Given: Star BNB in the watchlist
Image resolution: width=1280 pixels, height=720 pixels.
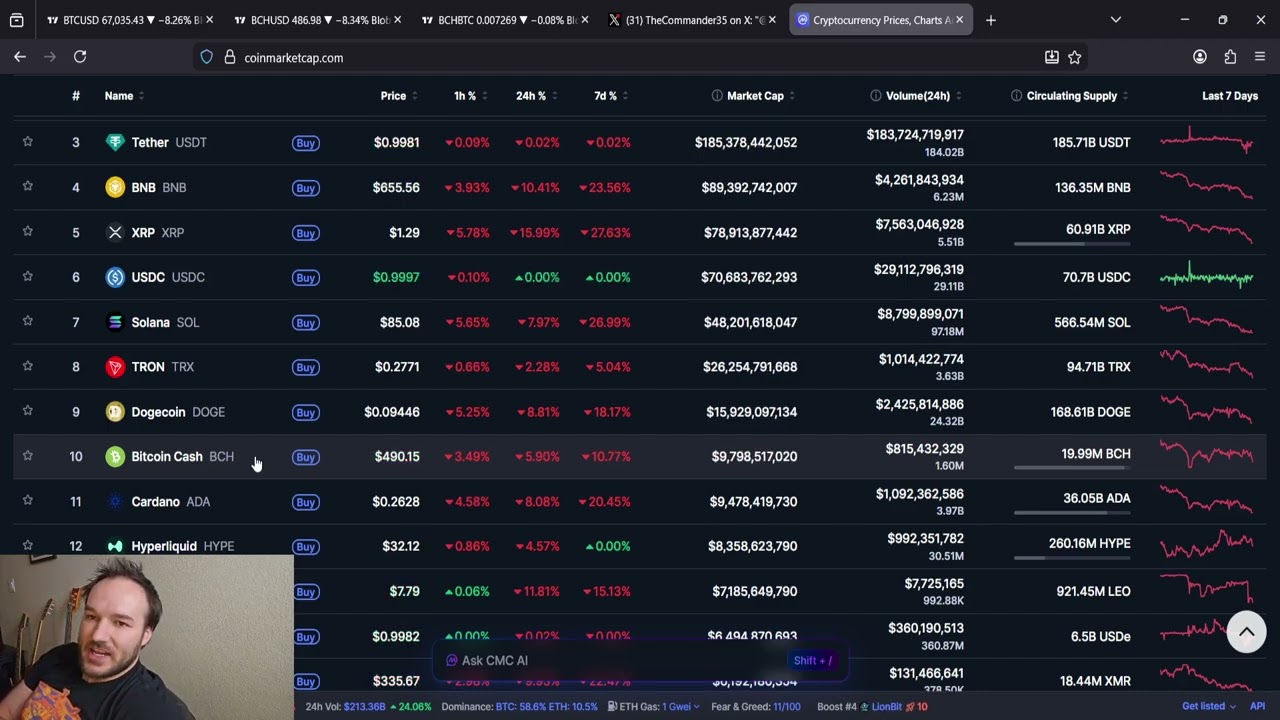Looking at the screenshot, I should point(28,187).
